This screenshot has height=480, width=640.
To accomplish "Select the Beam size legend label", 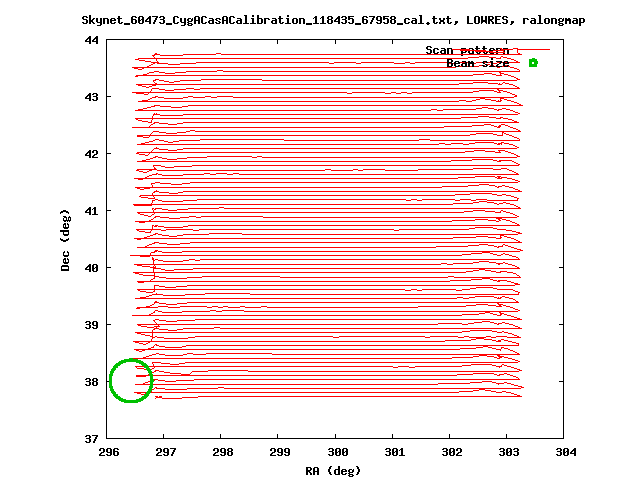I will point(477,63).
